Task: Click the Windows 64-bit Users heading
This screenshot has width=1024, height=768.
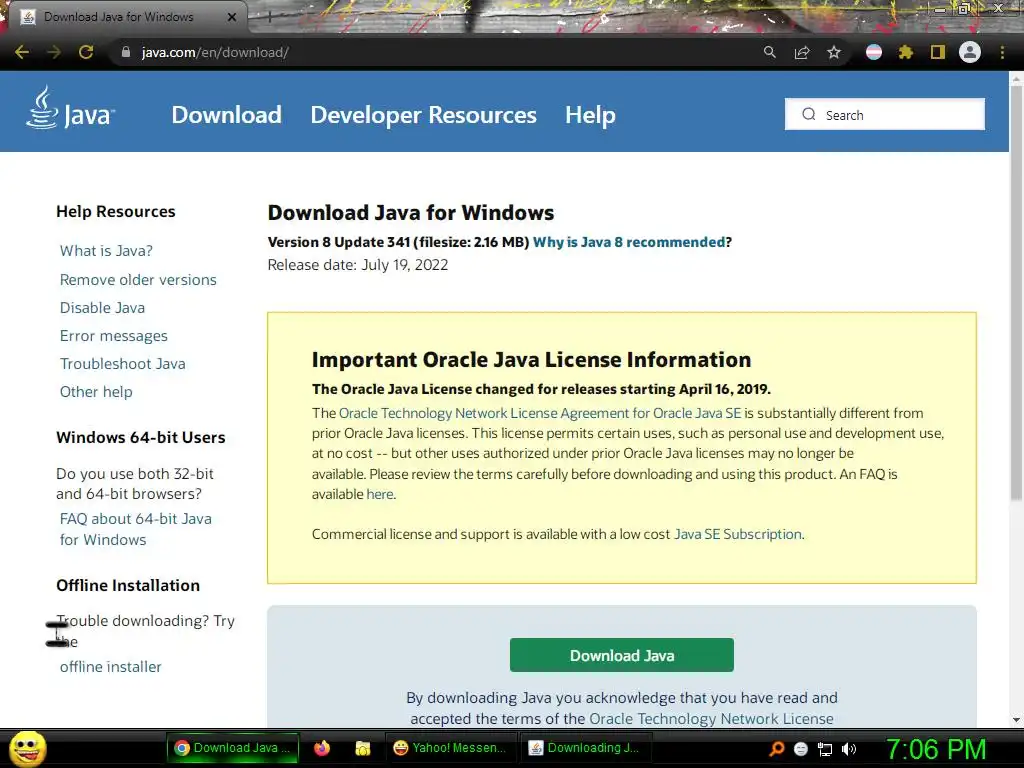Action: pos(140,438)
